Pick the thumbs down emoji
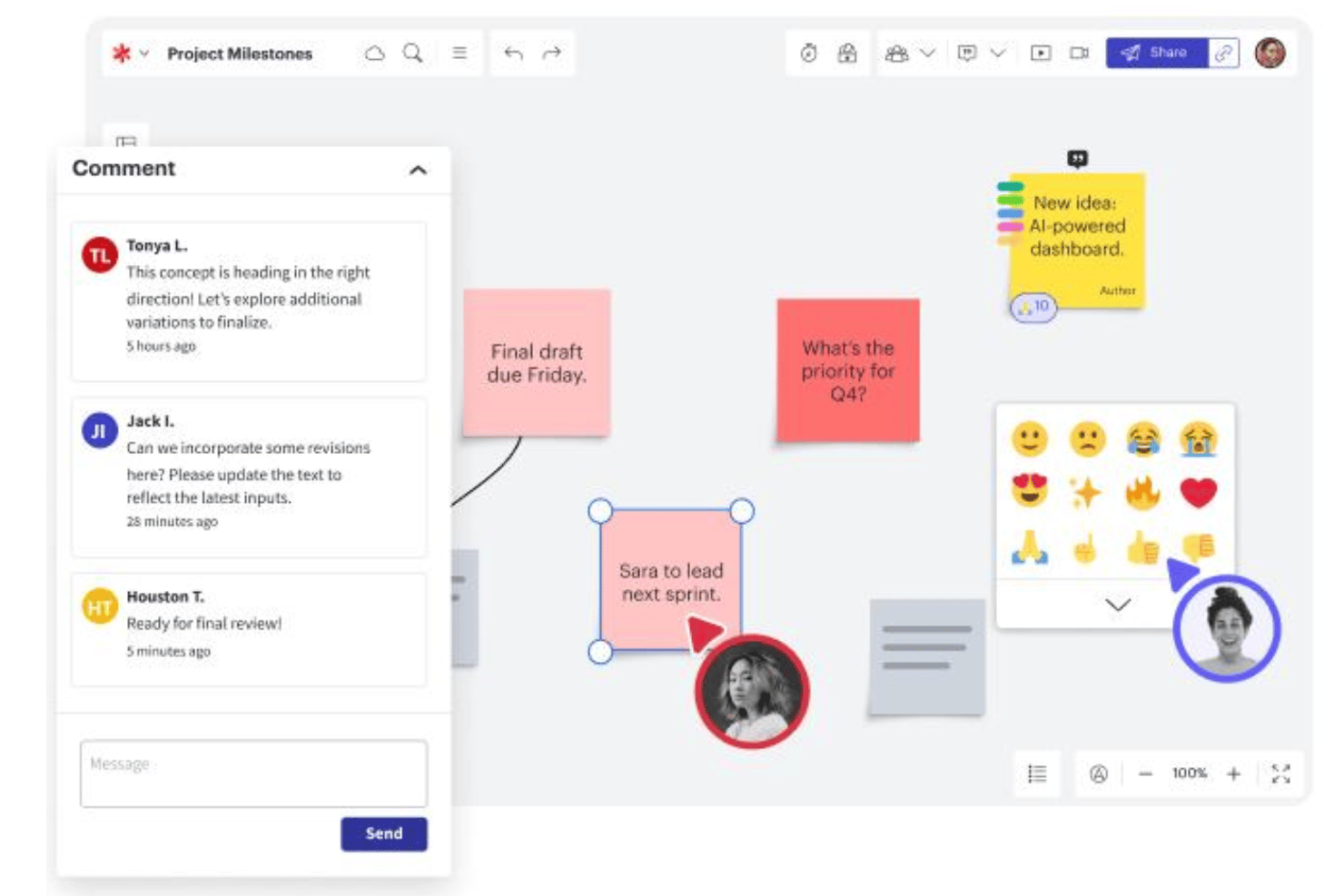This screenshot has width=1344, height=896. coord(1200,546)
